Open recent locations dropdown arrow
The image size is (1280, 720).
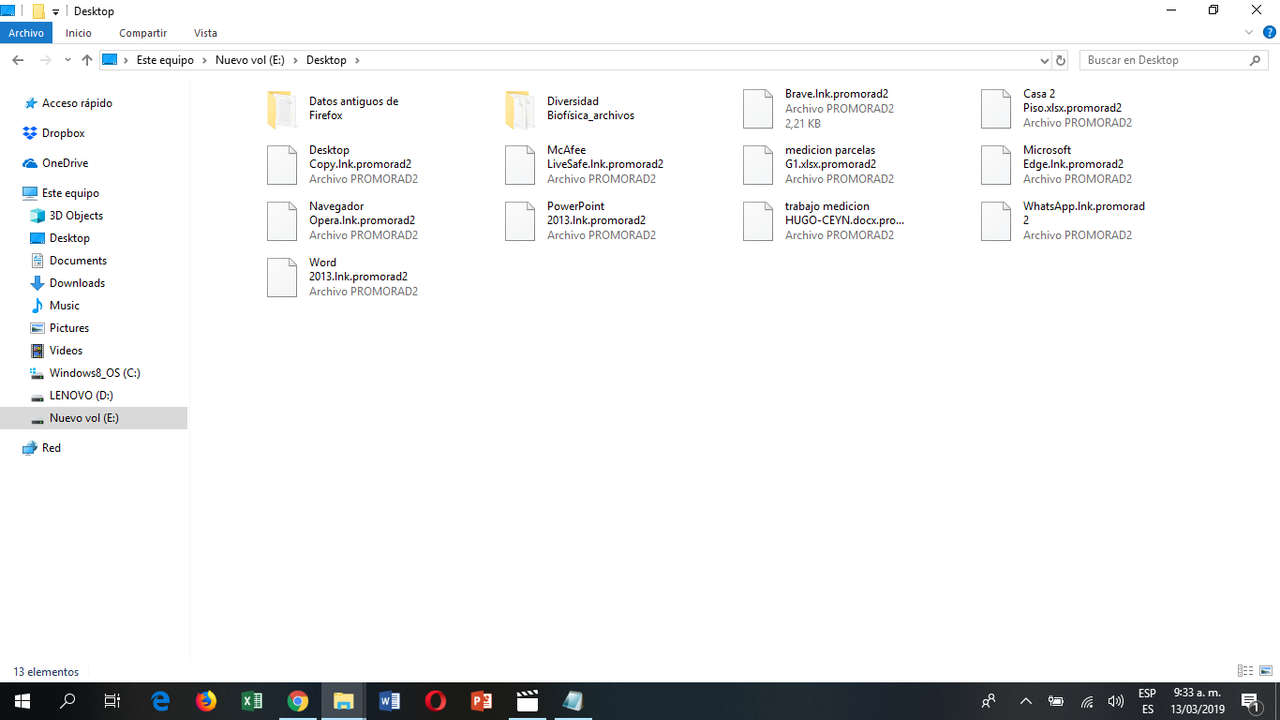pos(67,60)
